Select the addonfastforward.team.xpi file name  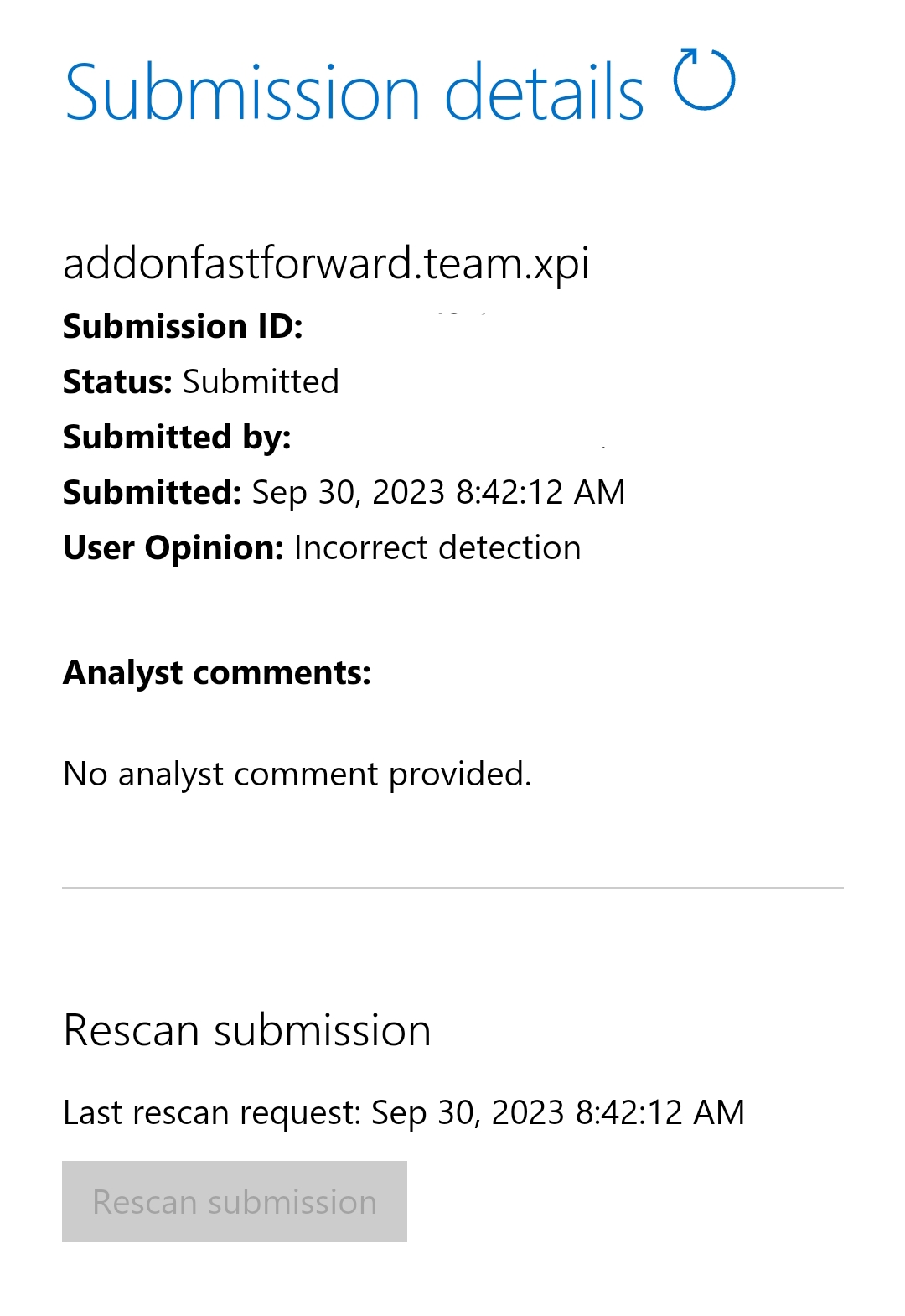coord(327,262)
